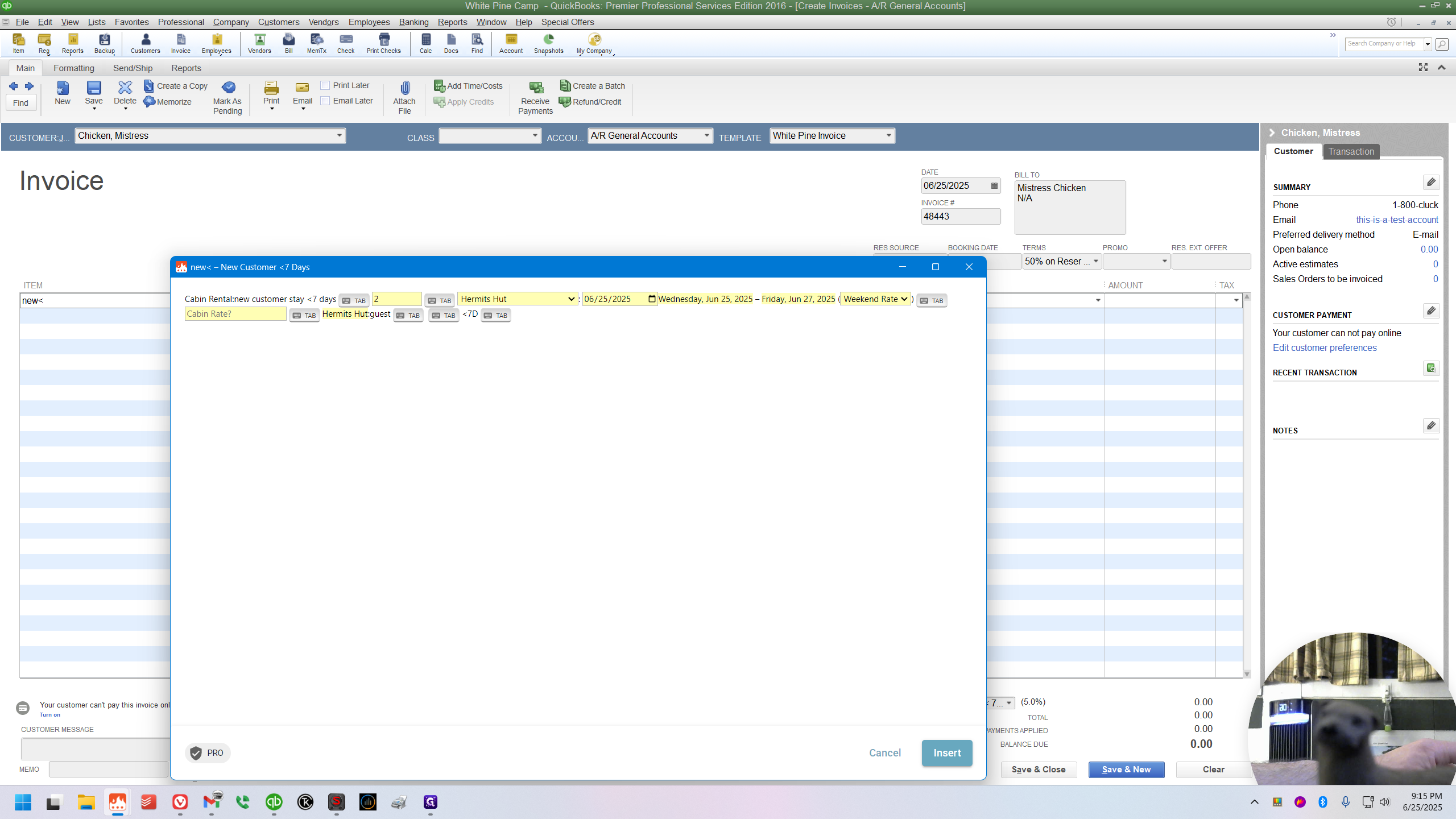
Task: Enable the Email Later checkbox
Action: point(325,101)
